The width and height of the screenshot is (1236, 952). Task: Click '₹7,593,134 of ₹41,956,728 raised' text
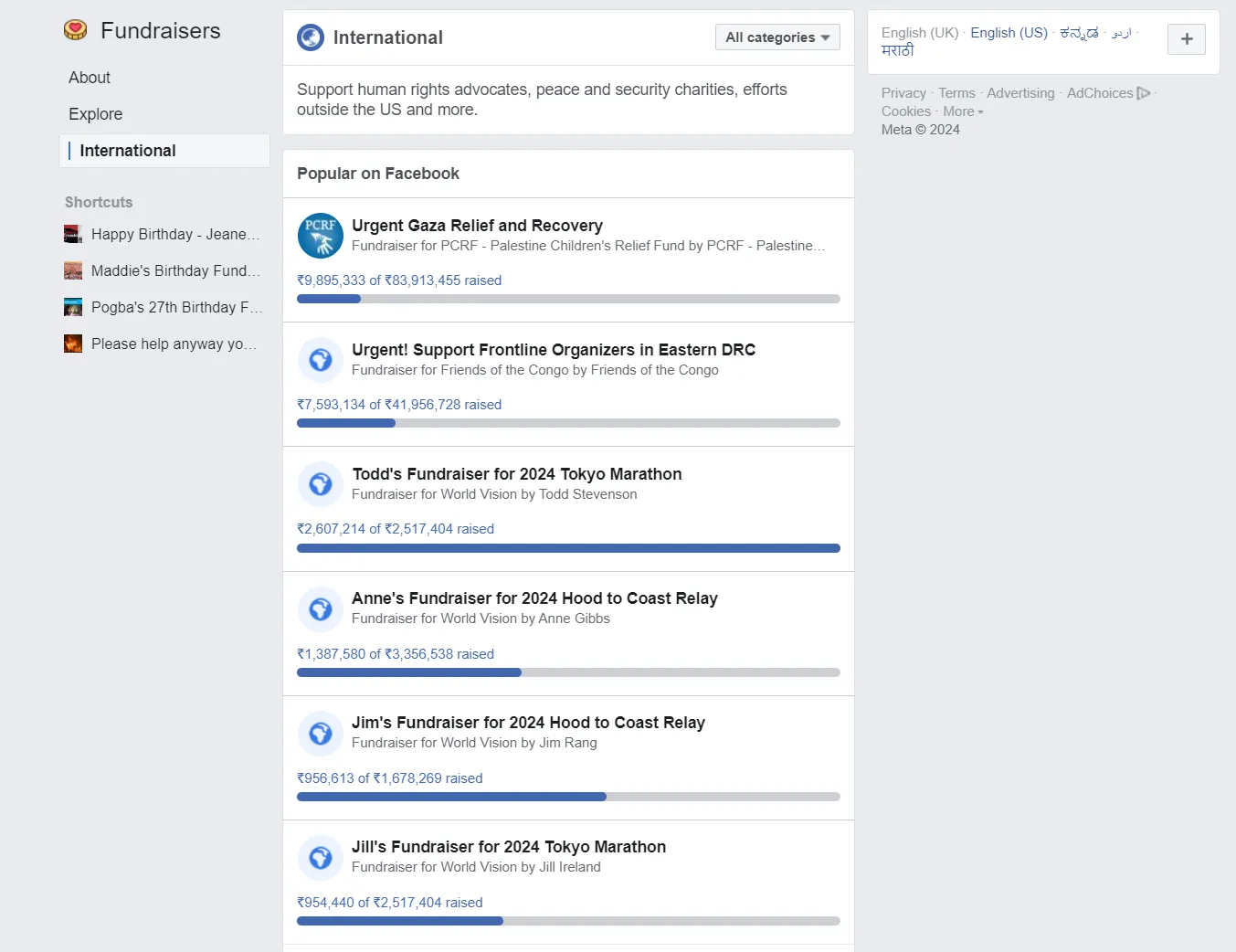pyautogui.click(x=399, y=405)
